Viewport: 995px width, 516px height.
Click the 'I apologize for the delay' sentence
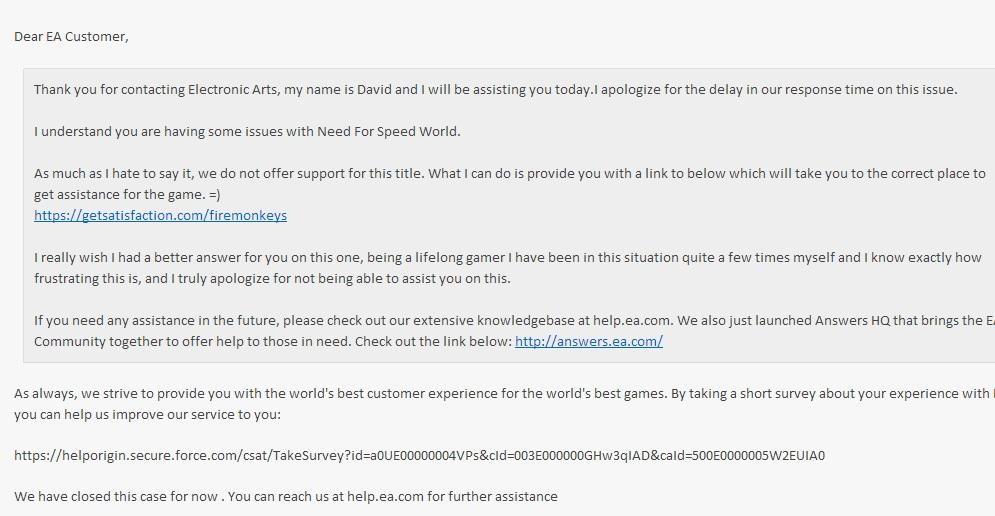point(775,89)
